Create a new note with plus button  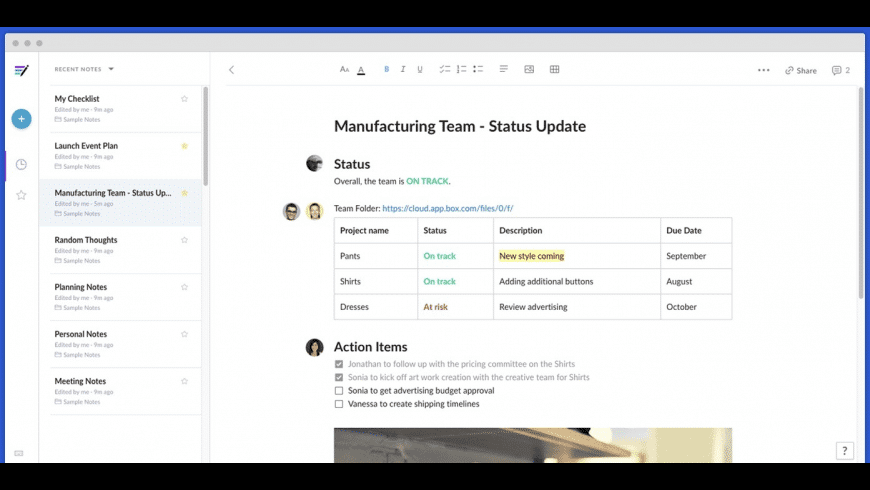click(x=22, y=119)
